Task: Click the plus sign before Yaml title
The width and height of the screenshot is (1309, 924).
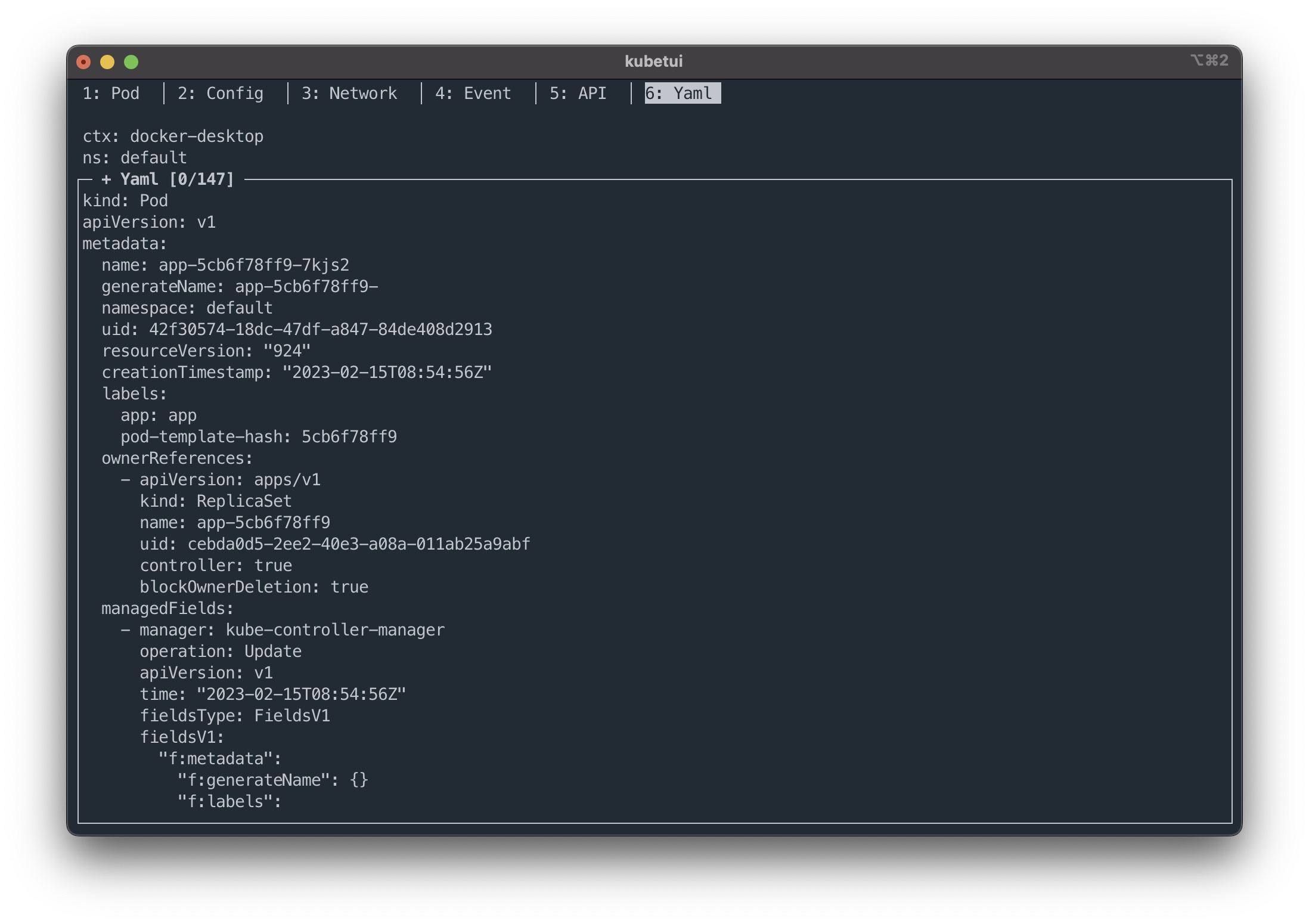Action: click(x=106, y=179)
